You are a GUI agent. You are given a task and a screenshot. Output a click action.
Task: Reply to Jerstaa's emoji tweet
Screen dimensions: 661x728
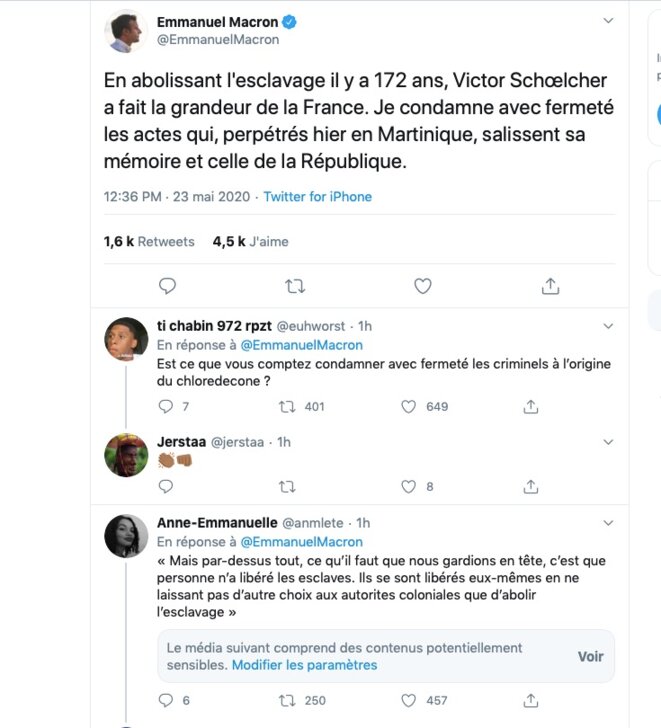point(166,487)
